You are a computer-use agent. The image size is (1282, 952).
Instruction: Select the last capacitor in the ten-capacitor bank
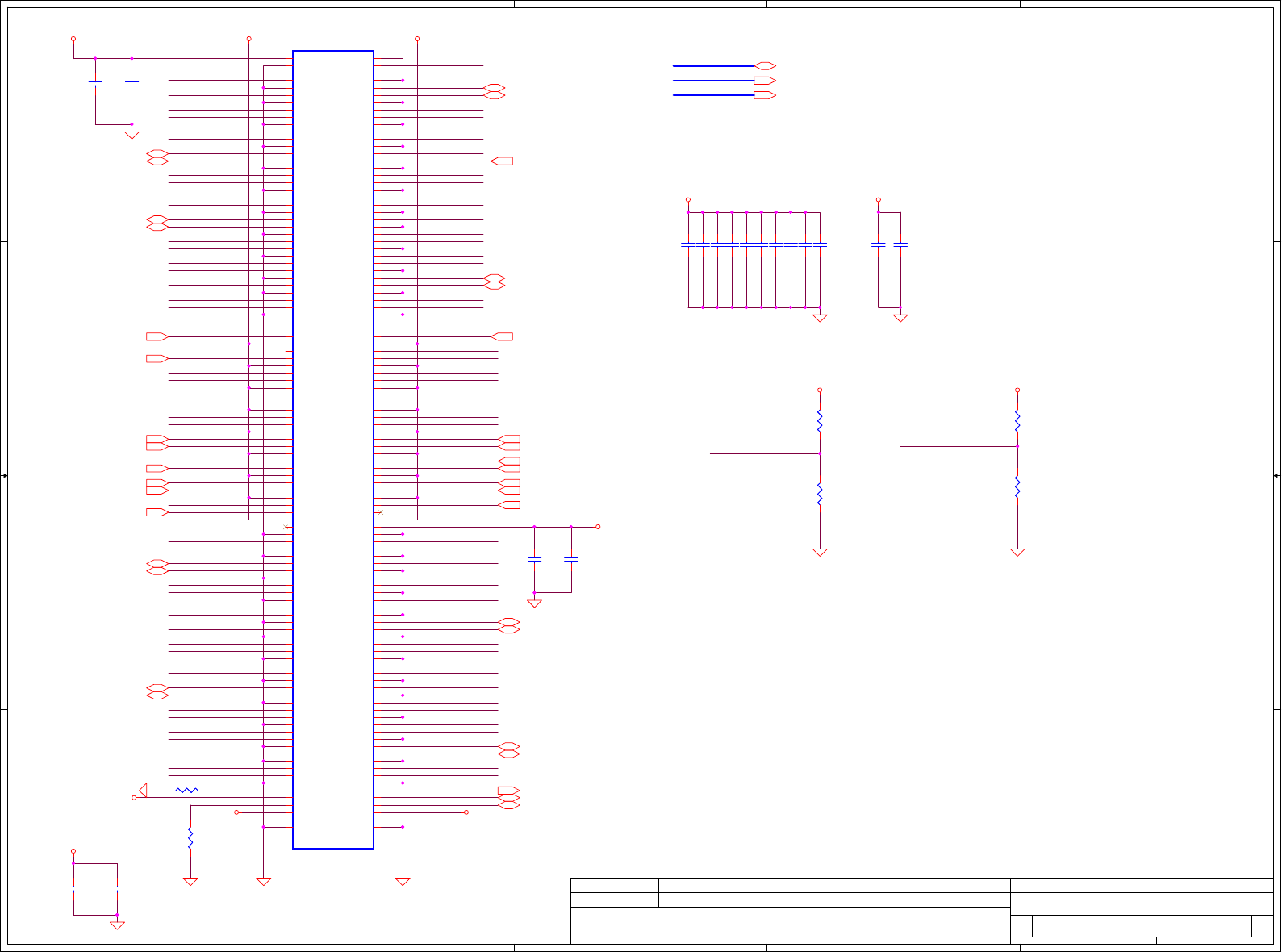click(820, 244)
